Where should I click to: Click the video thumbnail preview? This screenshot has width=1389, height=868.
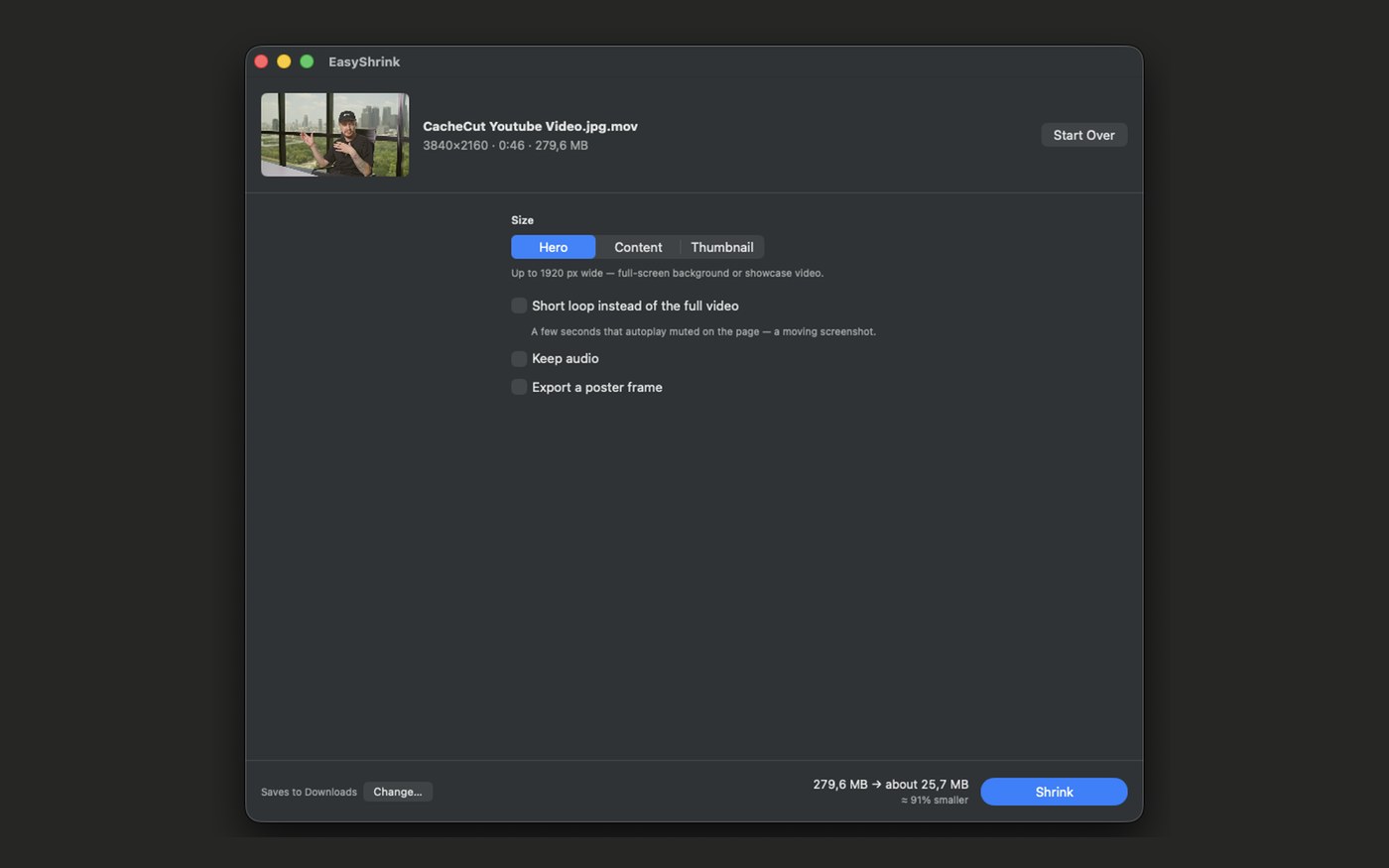coord(334,135)
